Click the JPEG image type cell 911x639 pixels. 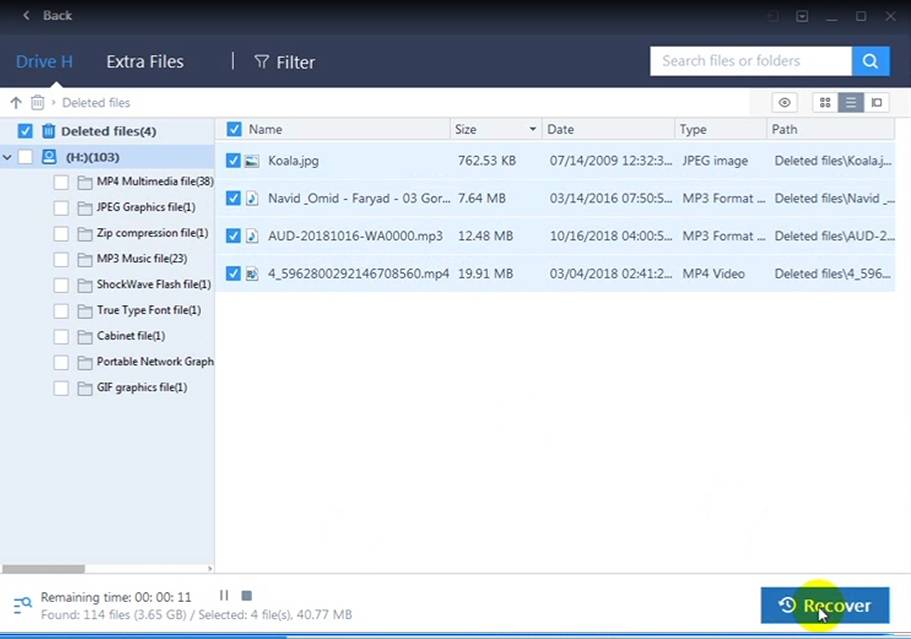[715, 161]
